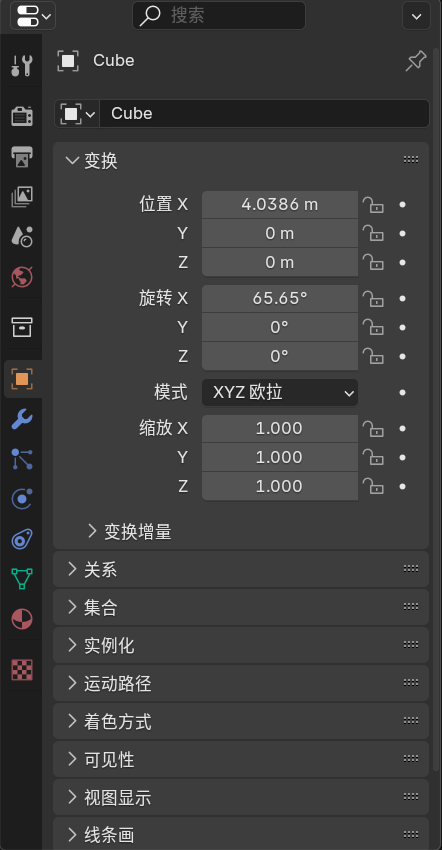The image size is (442, 850).
Task: Click 缩放 Z value field
Action: click(280, 486)
